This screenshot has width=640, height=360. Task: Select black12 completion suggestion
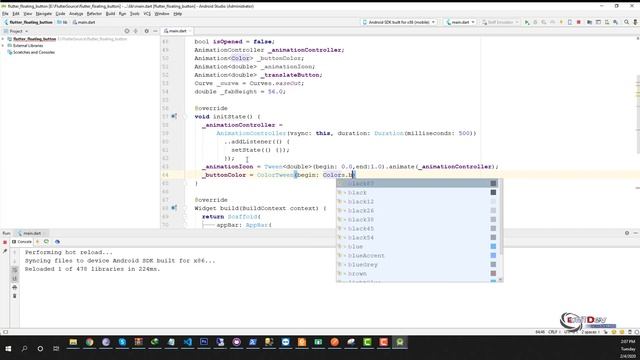click(416, 202)
